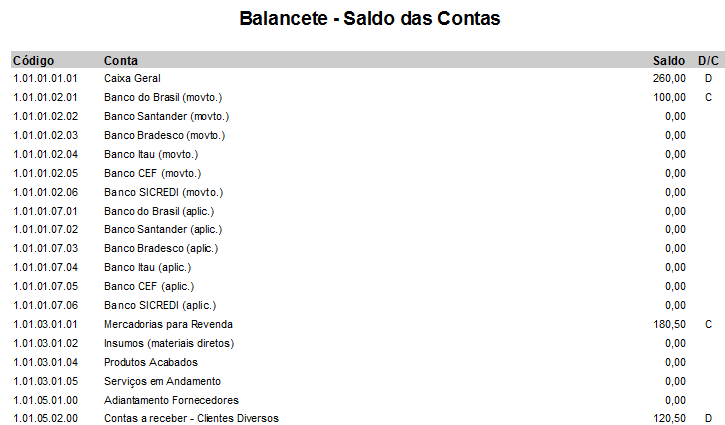
Task: Click the Balancete - Saldo das Contas title
Action: tap(370, 19)
